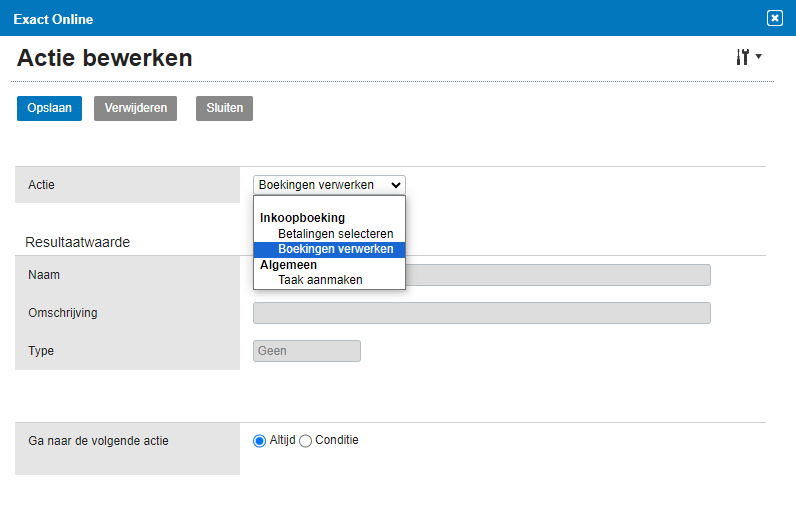Image resolution: width=796 pixels, height=511 pixels.
Task: Click the Algemeen group header
Action: point(288,265)
